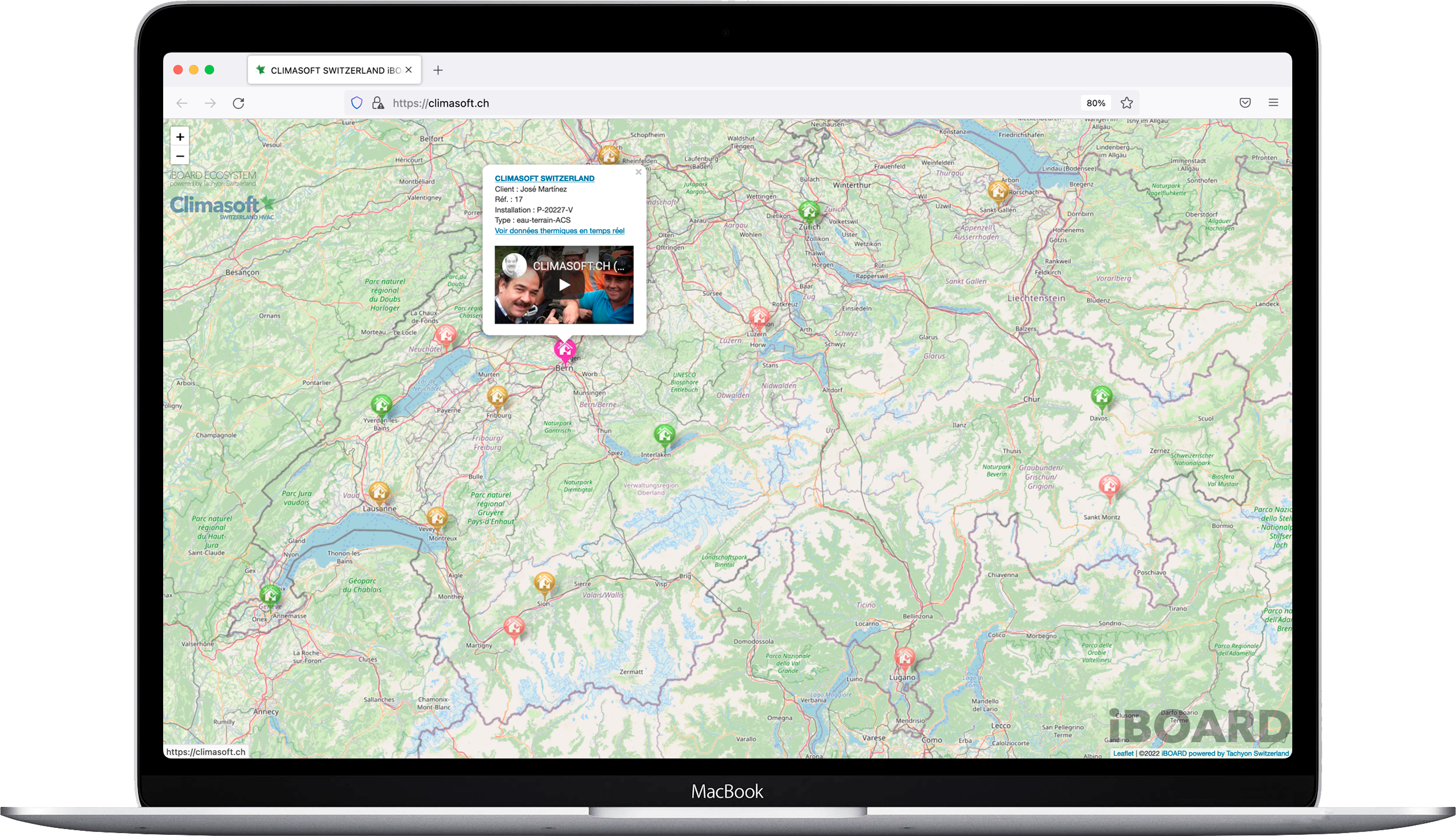Bookmark this page with the star
Image resolution: width=1456 pixels, height=836 pixels.
1127,103
